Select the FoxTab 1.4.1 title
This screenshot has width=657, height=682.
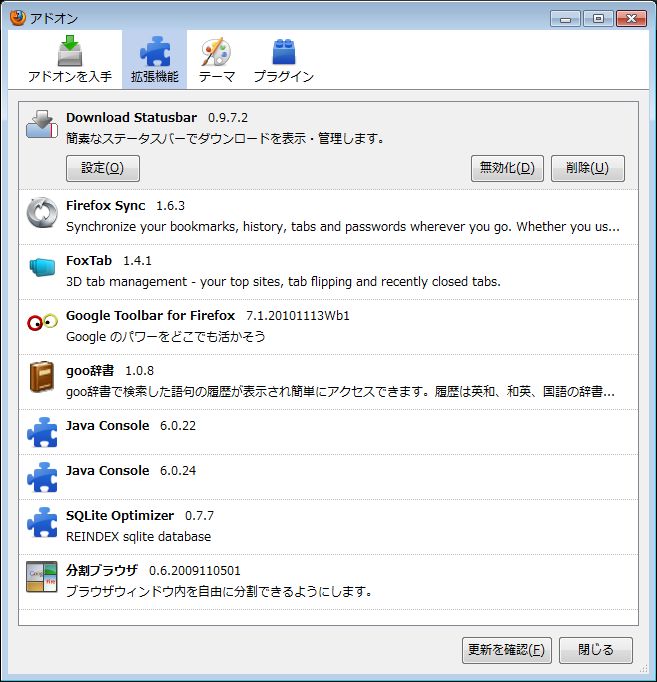[x=109, y=261]
